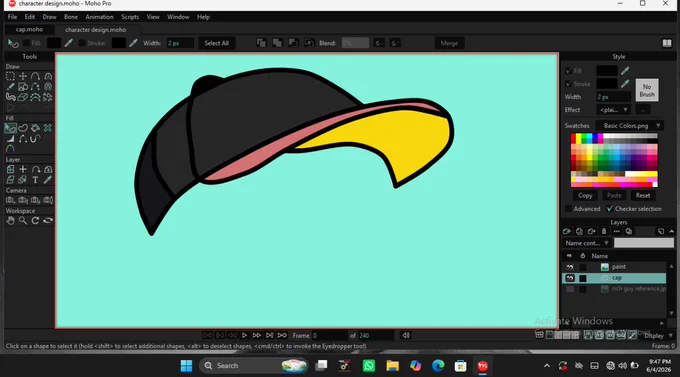The width and height of the screenshot is (680, 377).
Task: Toggle the Stroke checkbox in Style panel
Action: tap(569, 84)
